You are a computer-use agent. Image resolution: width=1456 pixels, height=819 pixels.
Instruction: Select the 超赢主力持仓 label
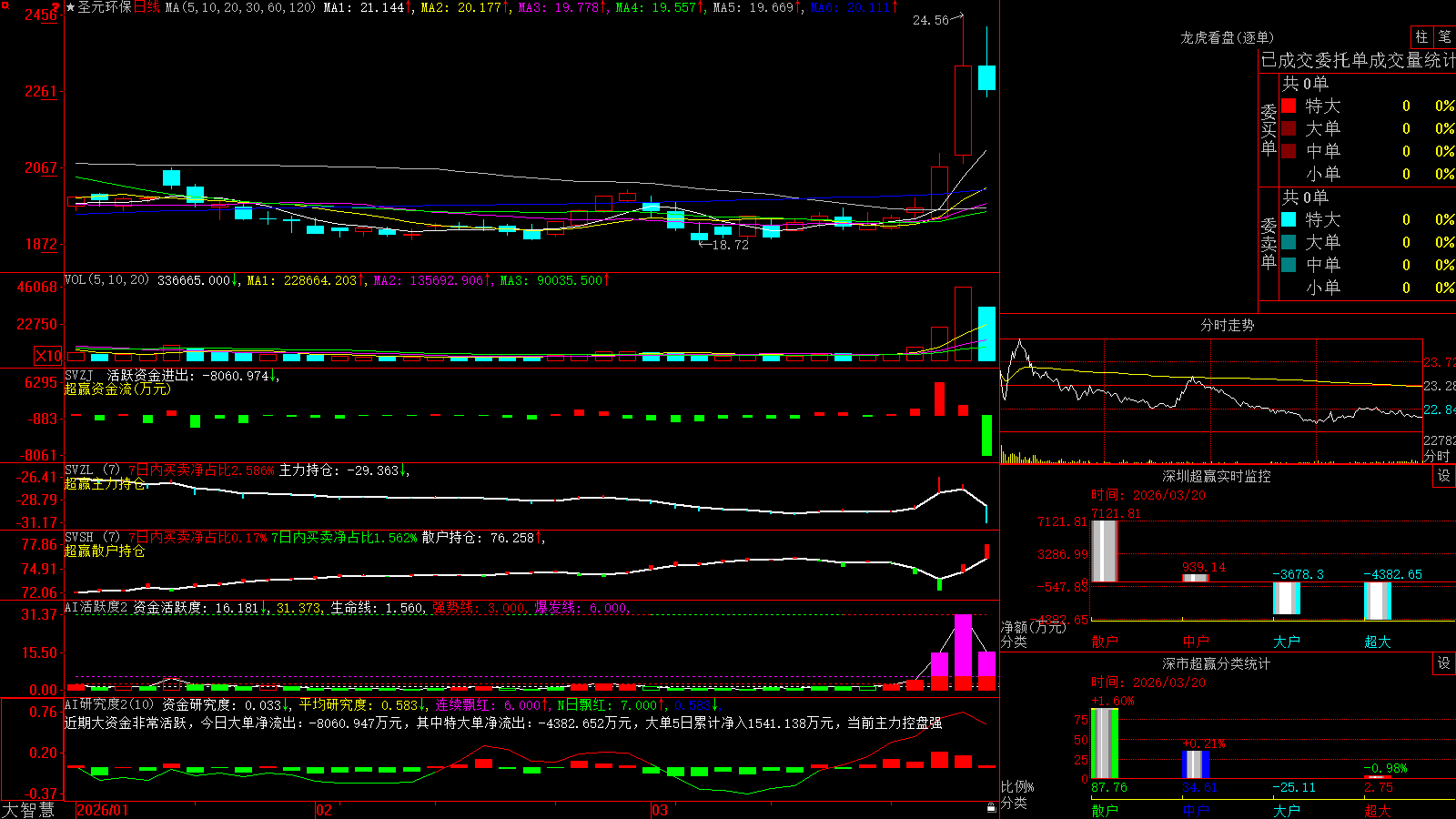click(105, 484)
